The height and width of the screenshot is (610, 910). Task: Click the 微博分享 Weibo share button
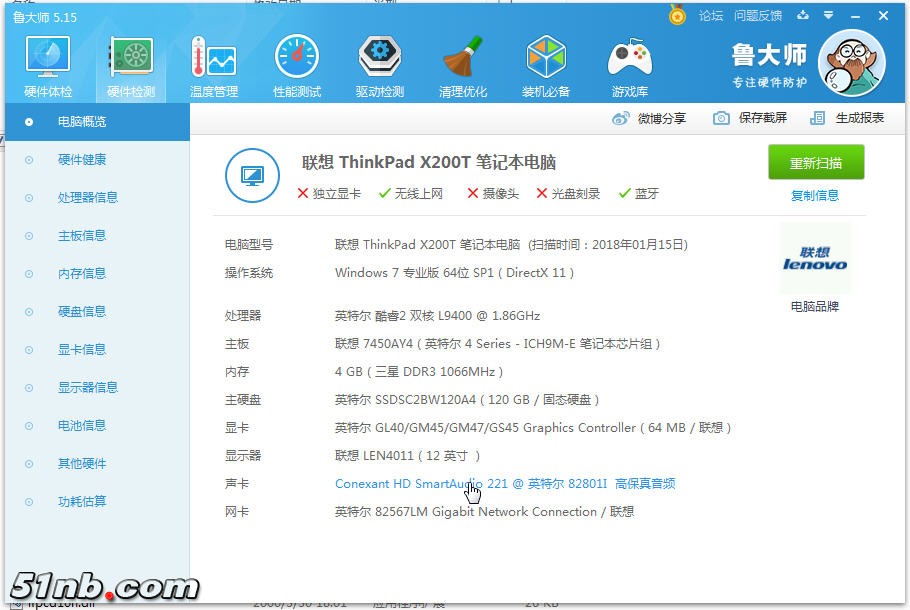[649, 118]
